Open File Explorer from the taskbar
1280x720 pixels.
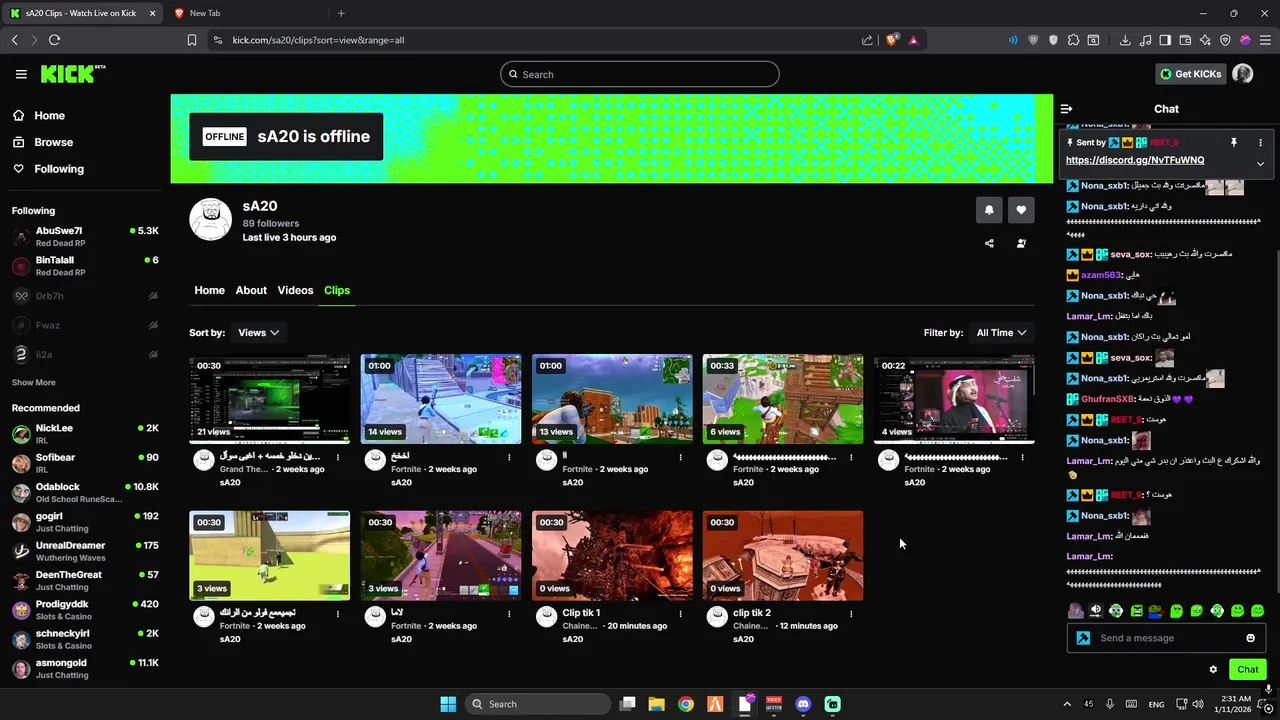[656, 704]
